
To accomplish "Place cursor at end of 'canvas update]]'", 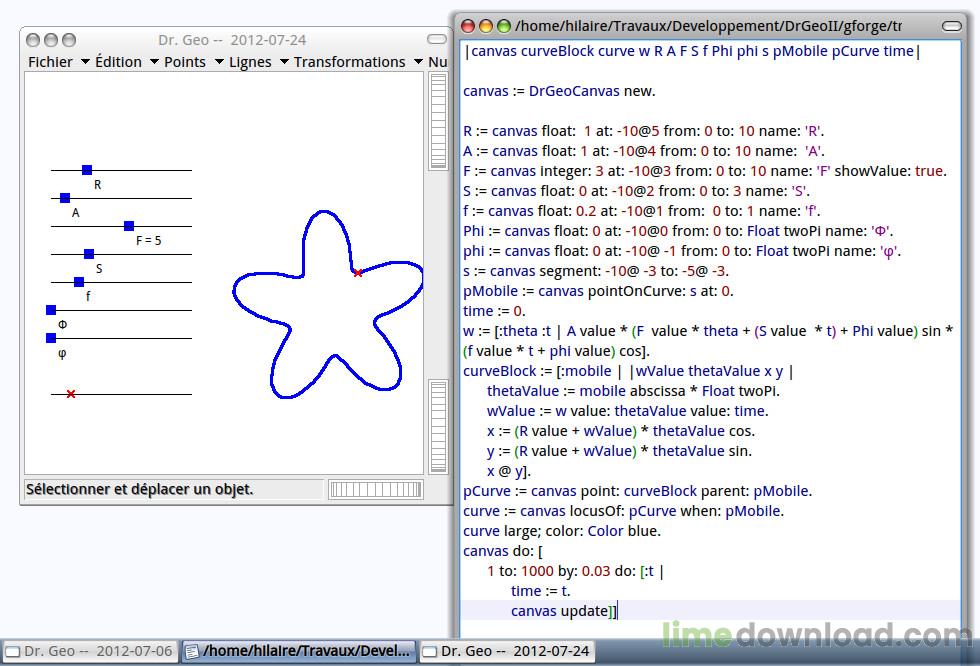I will (617, 611).
